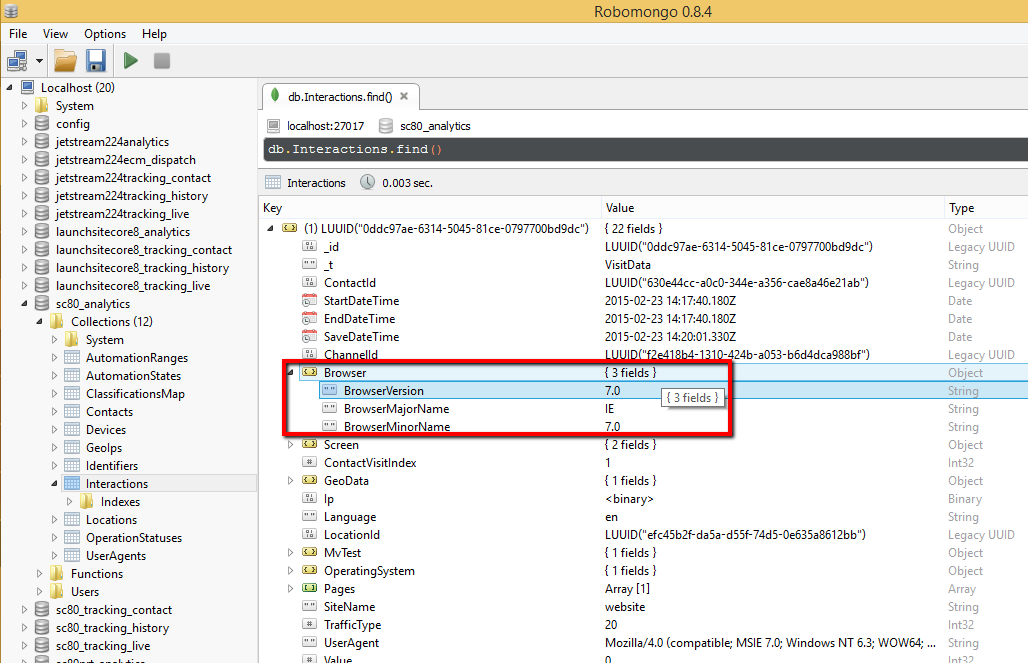Open the File menu
Viewport: 1028px width, 663px height.
coord(18,34)
